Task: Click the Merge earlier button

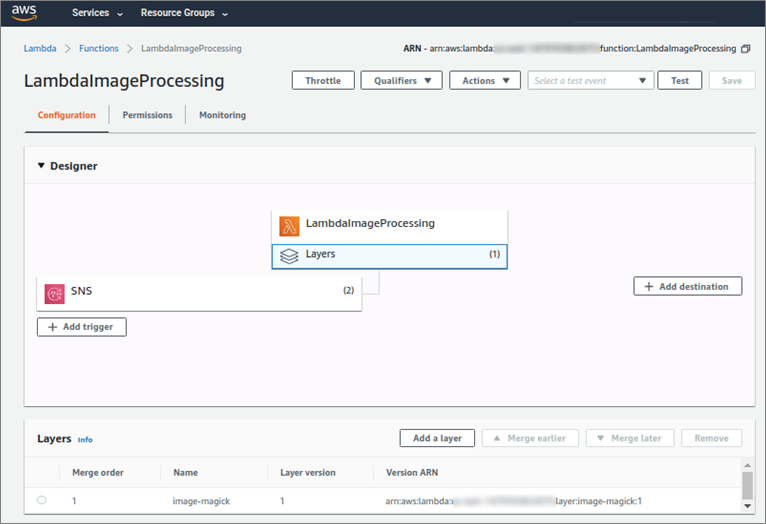Action: (x=530, y=438)
